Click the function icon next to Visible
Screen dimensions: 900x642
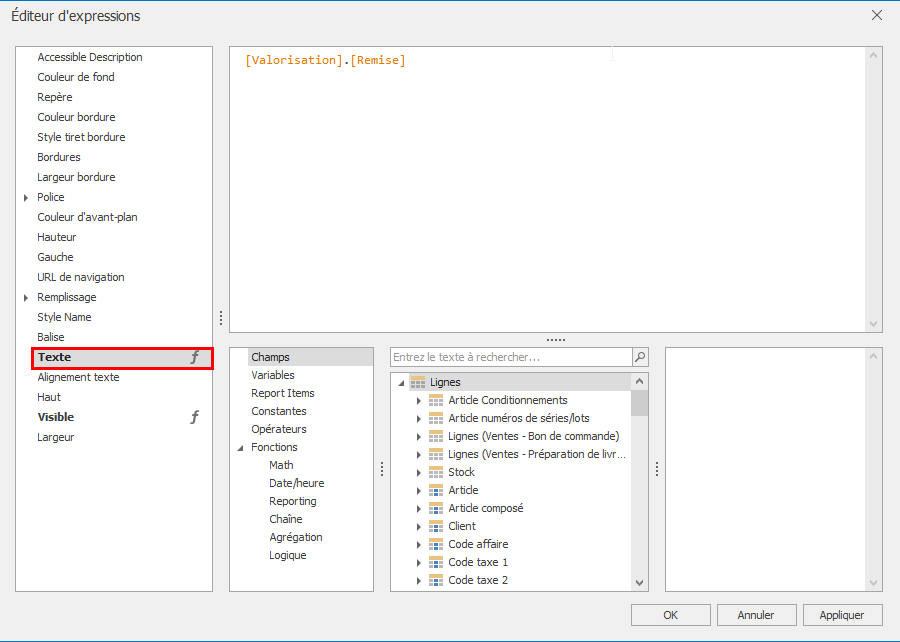click(195, 417)
